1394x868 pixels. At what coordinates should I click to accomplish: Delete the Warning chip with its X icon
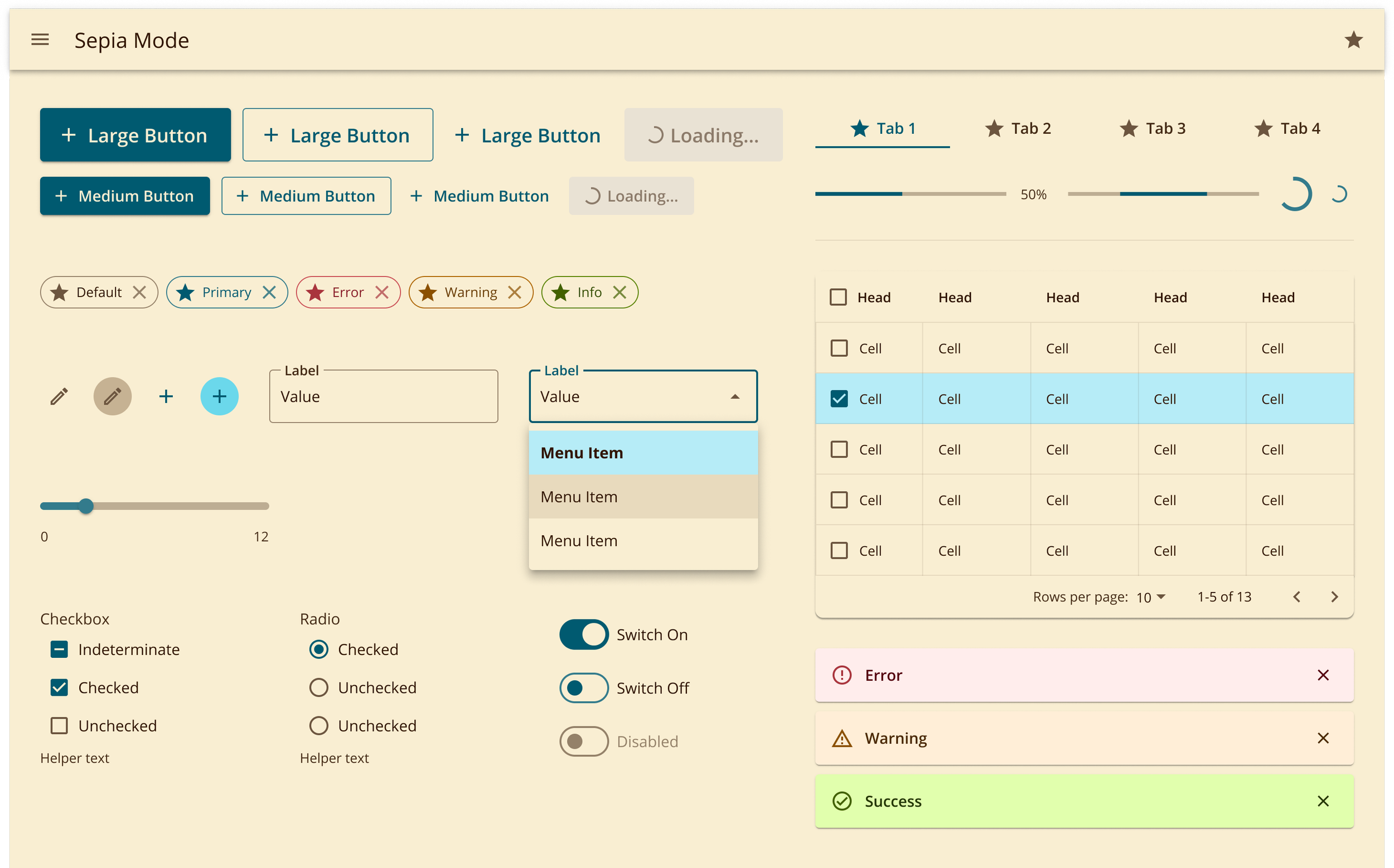[515, 292]
